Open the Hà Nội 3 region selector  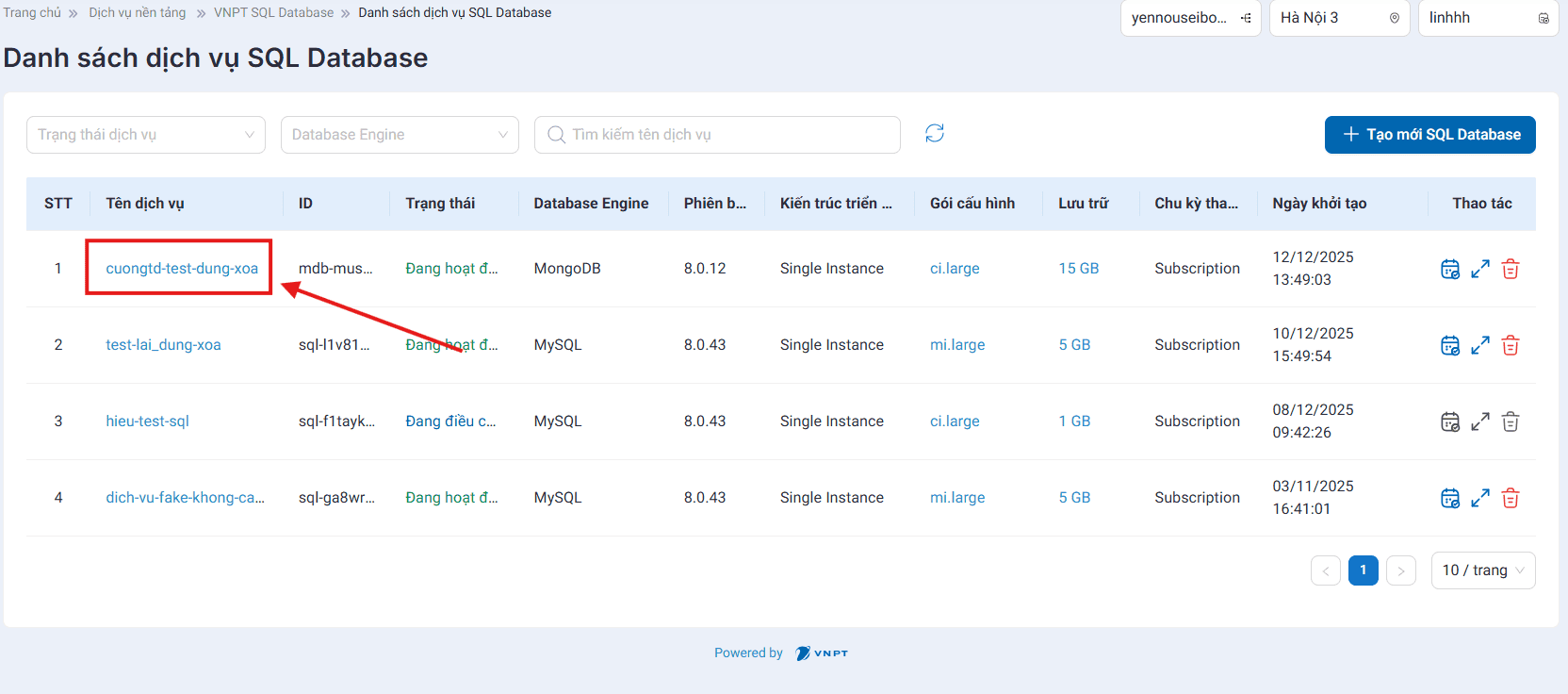(1339, 18)
